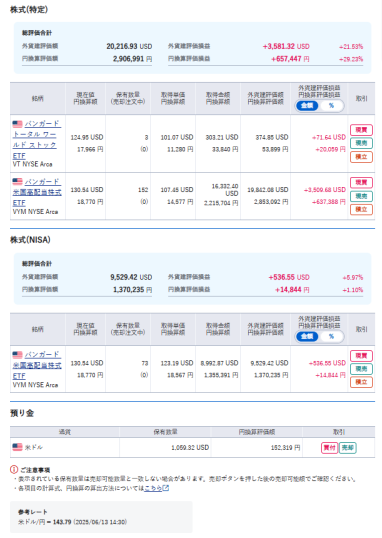Viewport: 382px width, 538px height.
Task: Click 現売 button for VT ETF row
Action: point(361,143)
